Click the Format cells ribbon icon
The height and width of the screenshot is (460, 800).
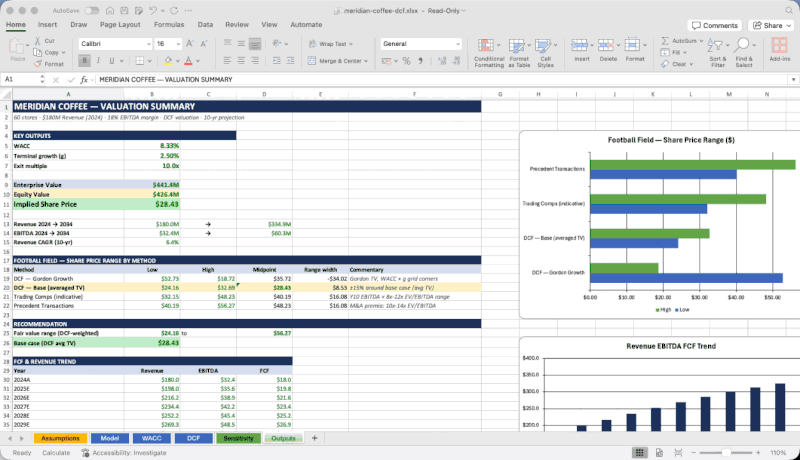(x=632, y=45)
